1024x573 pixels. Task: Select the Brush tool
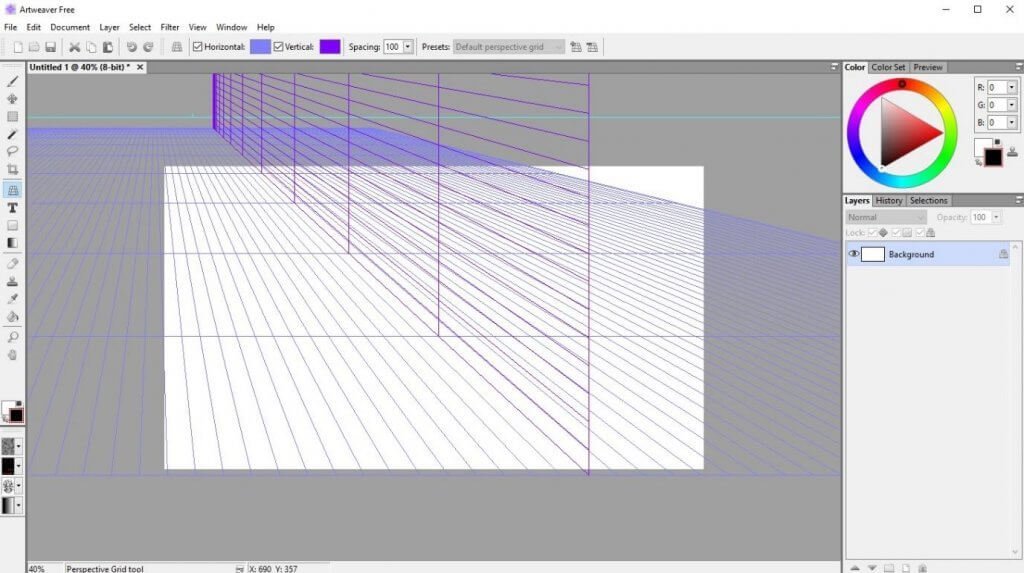12,82
